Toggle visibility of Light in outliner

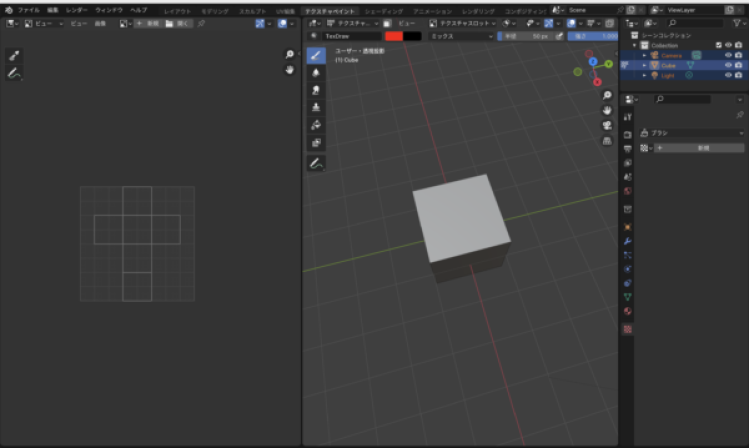point(727,75)
